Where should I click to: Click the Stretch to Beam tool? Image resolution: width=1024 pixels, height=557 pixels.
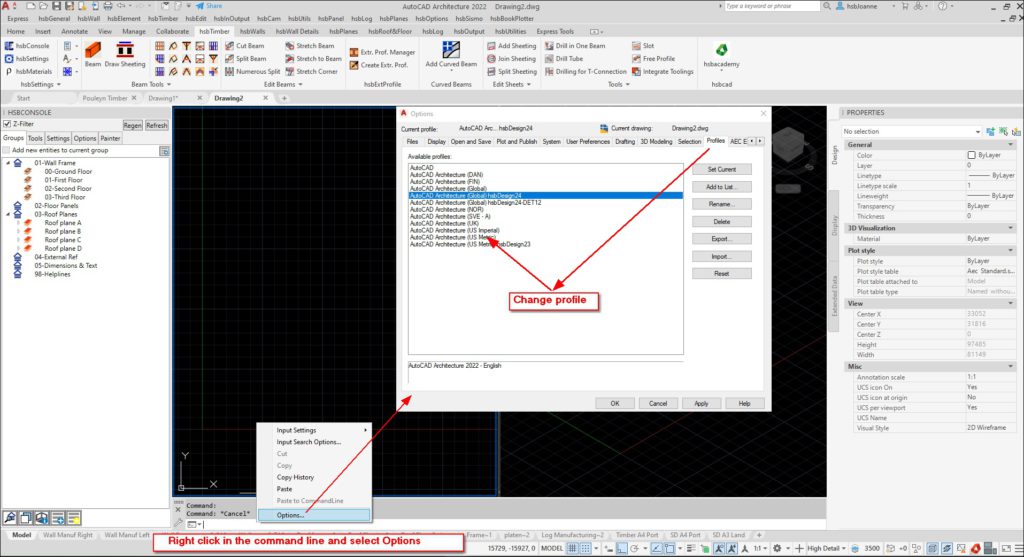pyautogui.click(x=313, y=59)
